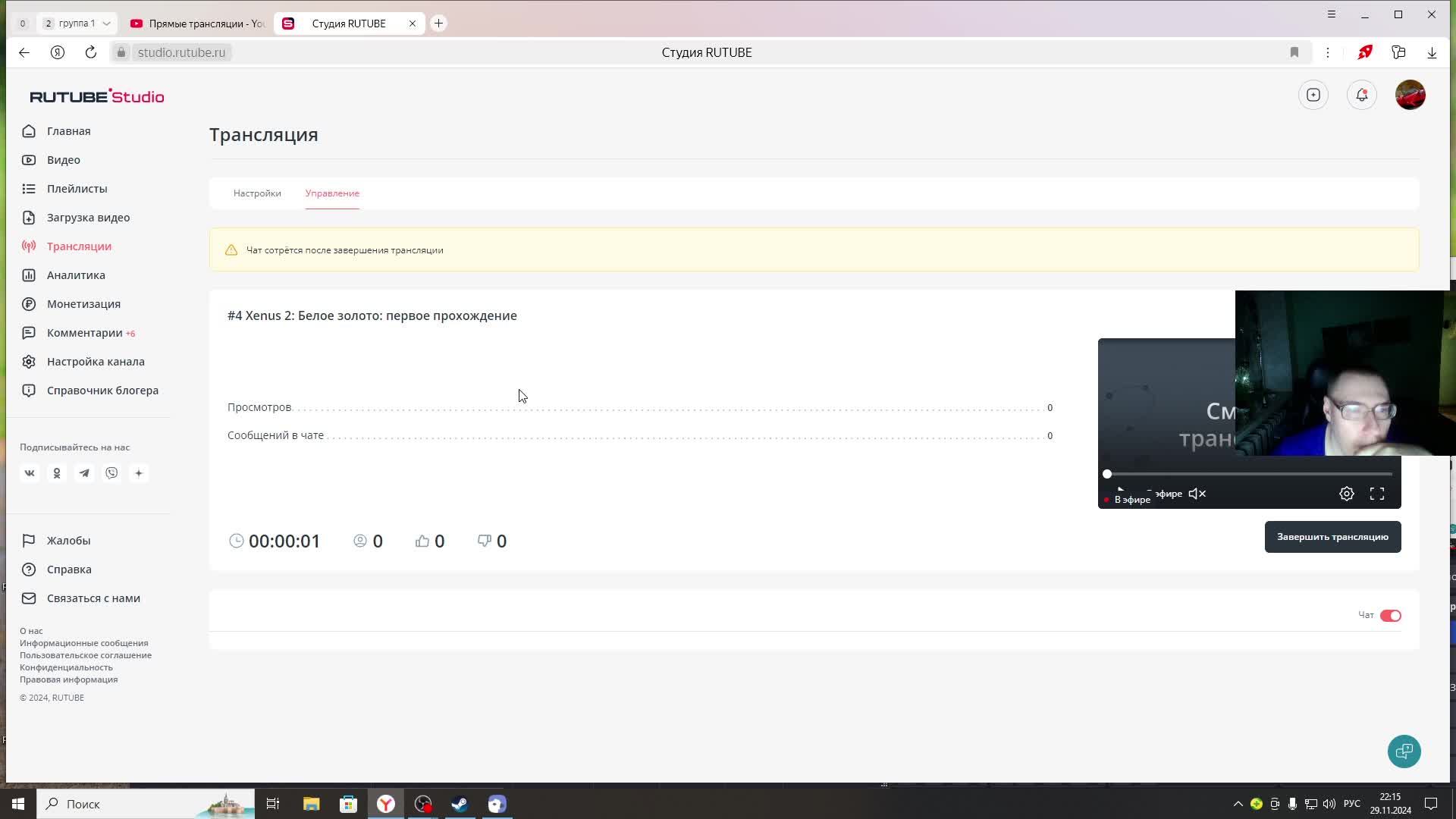Open the user avatar profile menu
Image resolution: width=1456 pixels, height=819 pixels.
tap(1410, 95)
